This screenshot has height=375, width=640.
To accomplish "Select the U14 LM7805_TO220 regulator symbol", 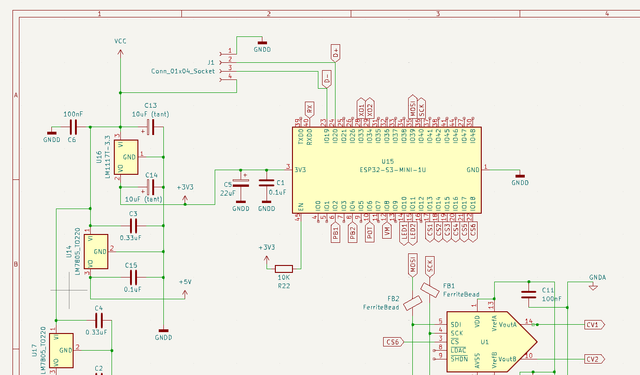I will click(96, 251).
